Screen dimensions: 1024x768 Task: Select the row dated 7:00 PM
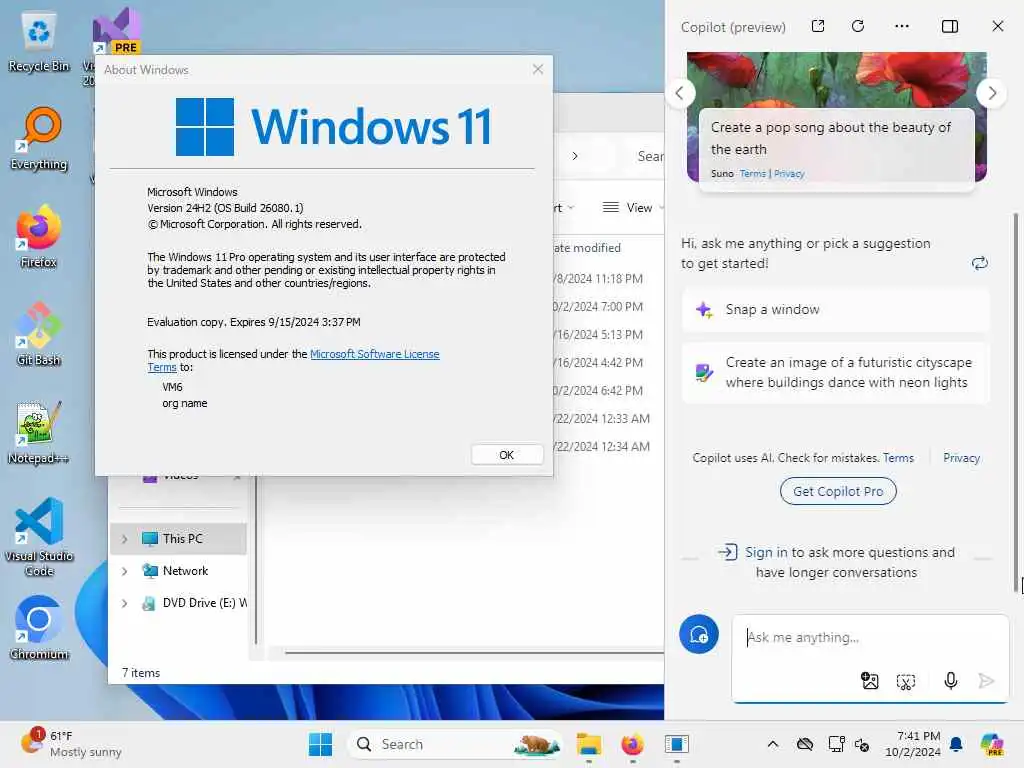[598, 307]
